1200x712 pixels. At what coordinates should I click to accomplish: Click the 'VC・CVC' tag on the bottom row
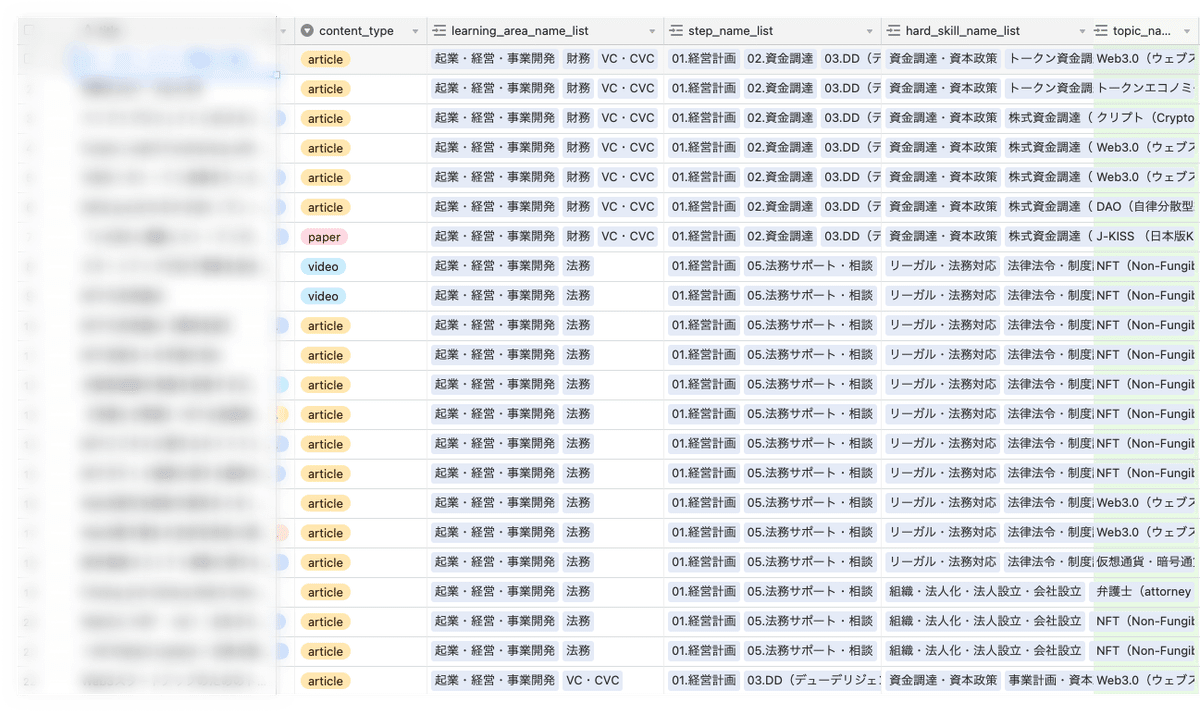(x=595, y=680)
